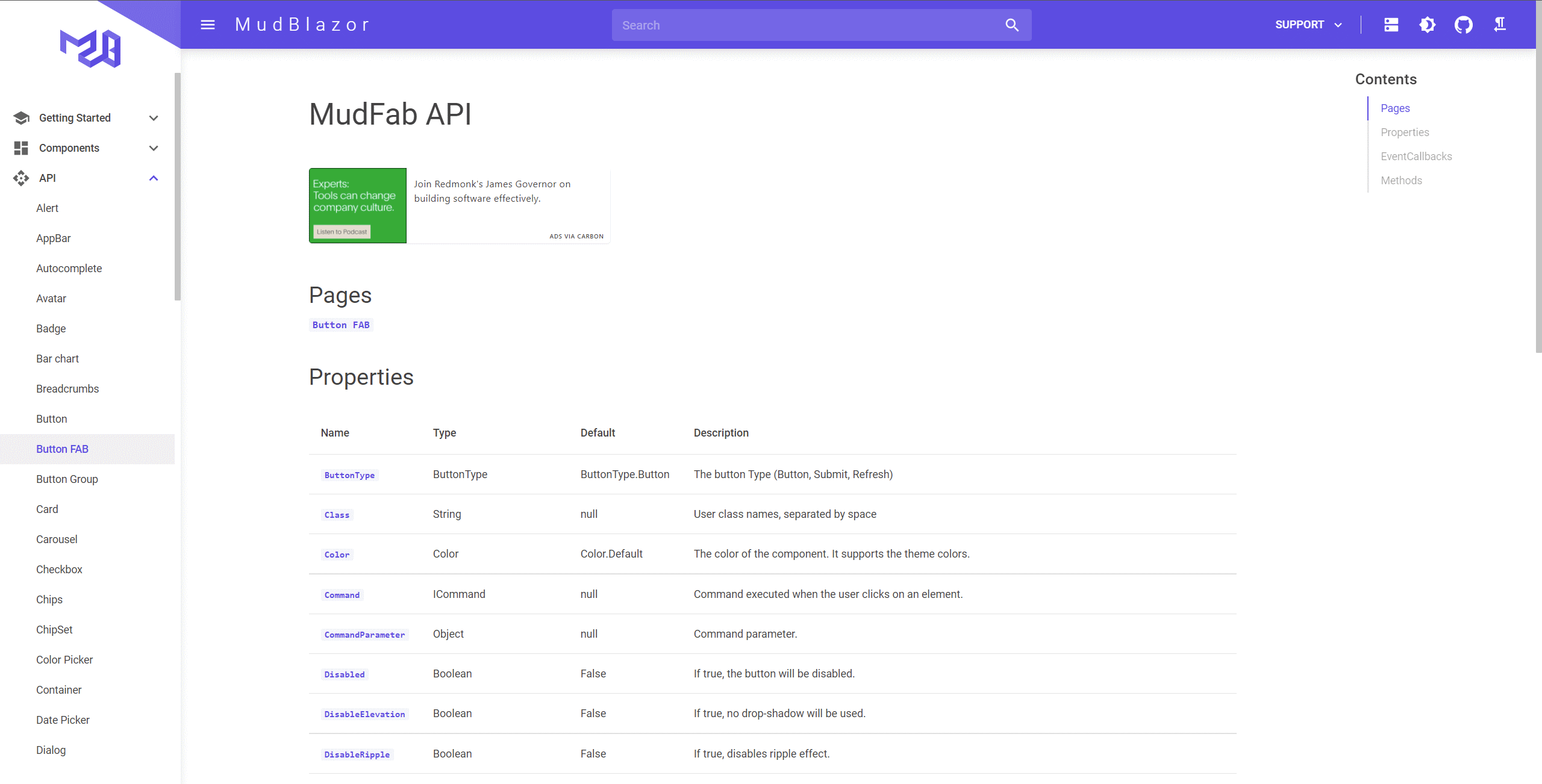
Task: Click the API diamond icon in sidebar
Action: tap(21, 178)
